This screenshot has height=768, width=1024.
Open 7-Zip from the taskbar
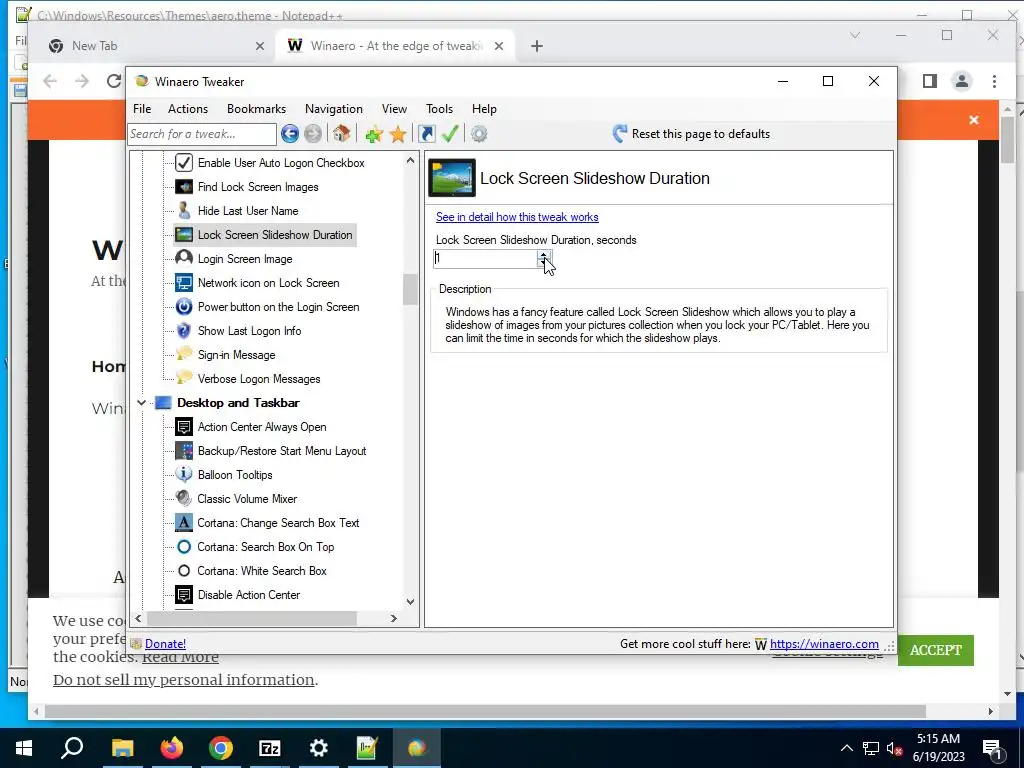tap(270, 747)
